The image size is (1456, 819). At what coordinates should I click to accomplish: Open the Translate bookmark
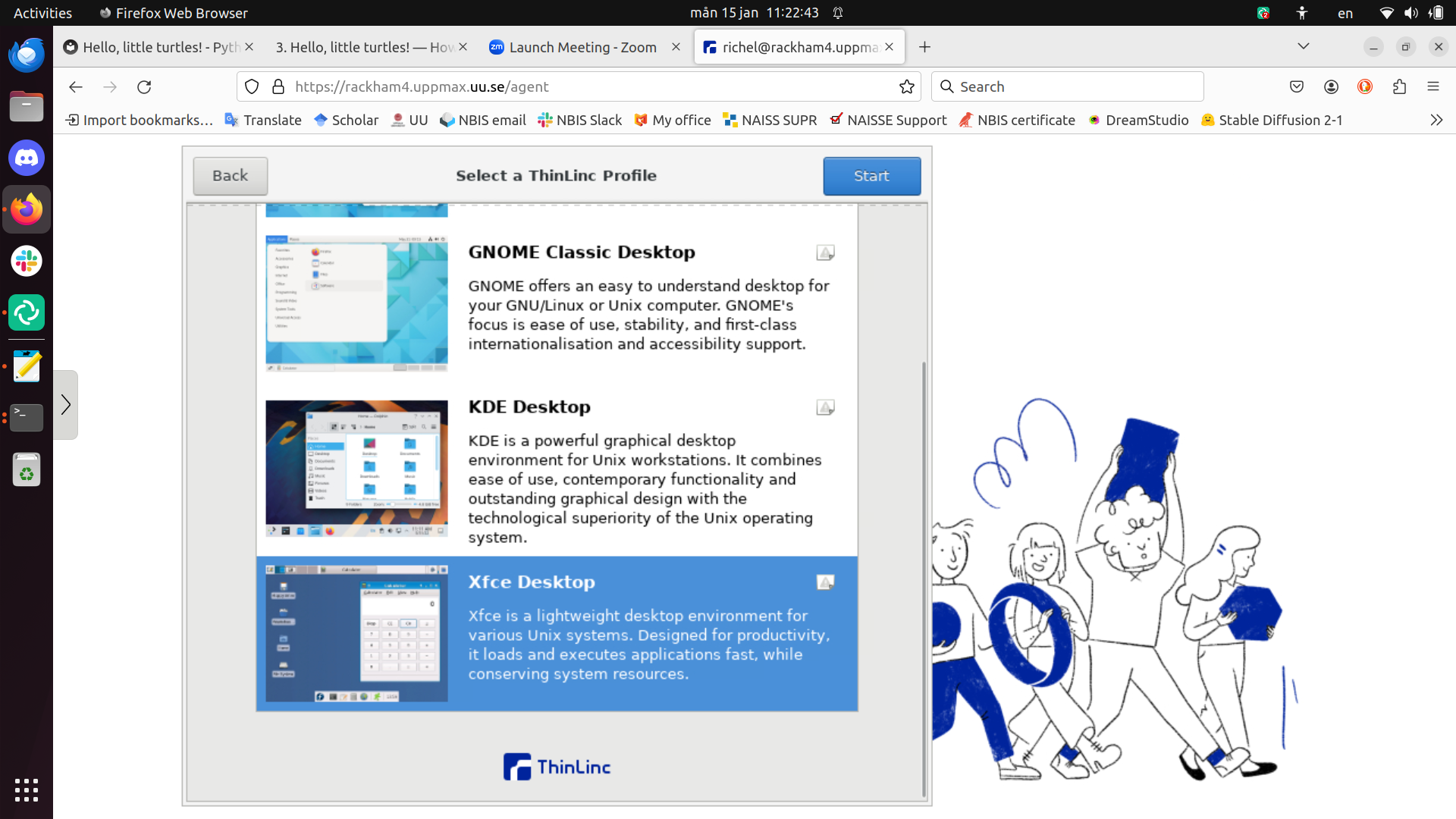coord(262,120)
